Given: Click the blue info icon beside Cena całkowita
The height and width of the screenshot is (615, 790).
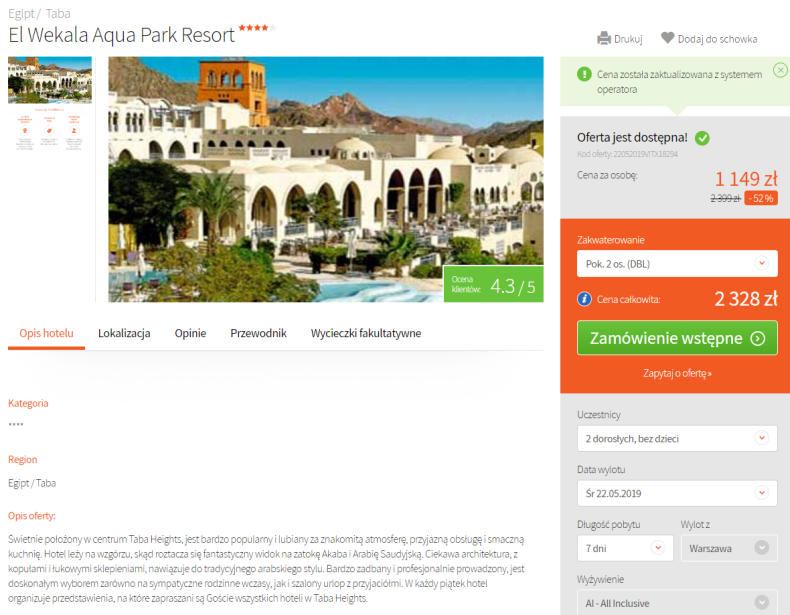Looking at the screenshot, I should tap(584, 299).
